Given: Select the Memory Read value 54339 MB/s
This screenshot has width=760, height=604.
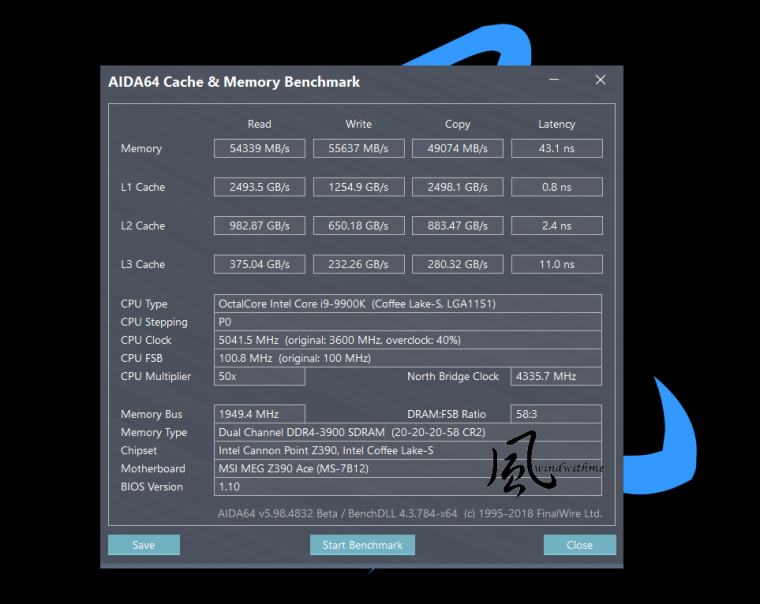Looking at the screenshot, I should pos(259,148).
